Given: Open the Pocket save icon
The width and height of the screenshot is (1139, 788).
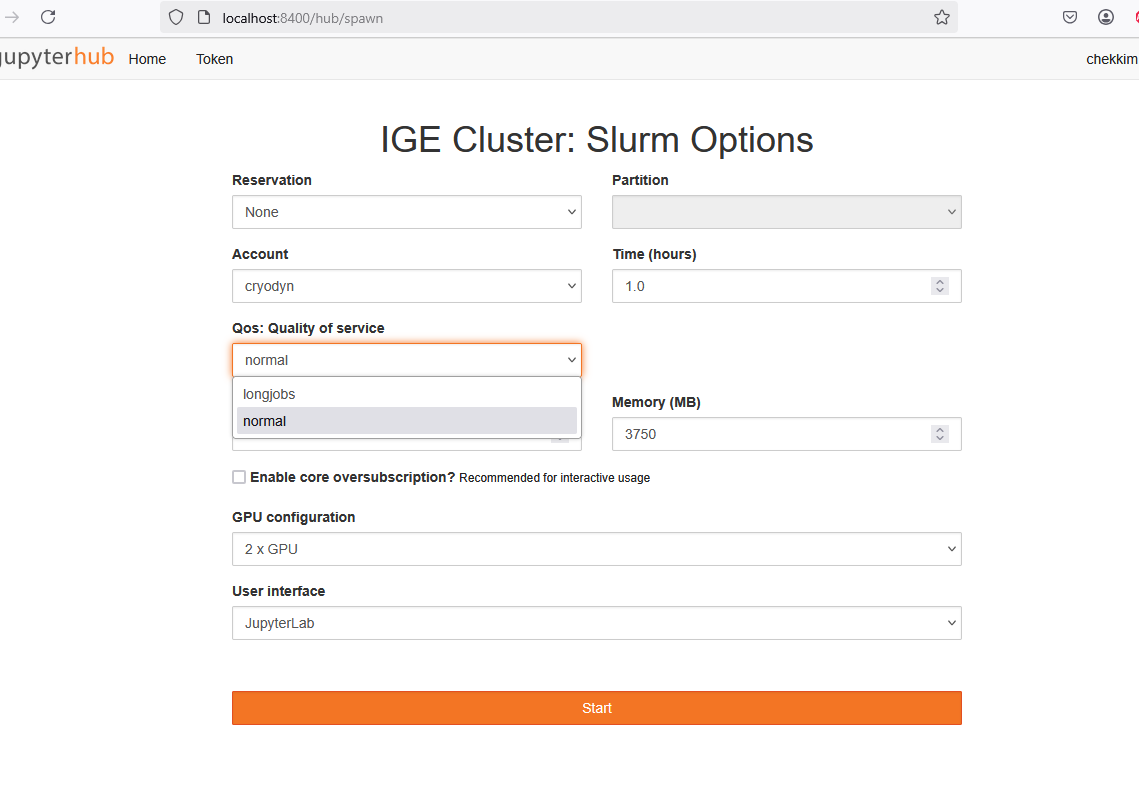Looking at the screenshot, I should 1069,17.
